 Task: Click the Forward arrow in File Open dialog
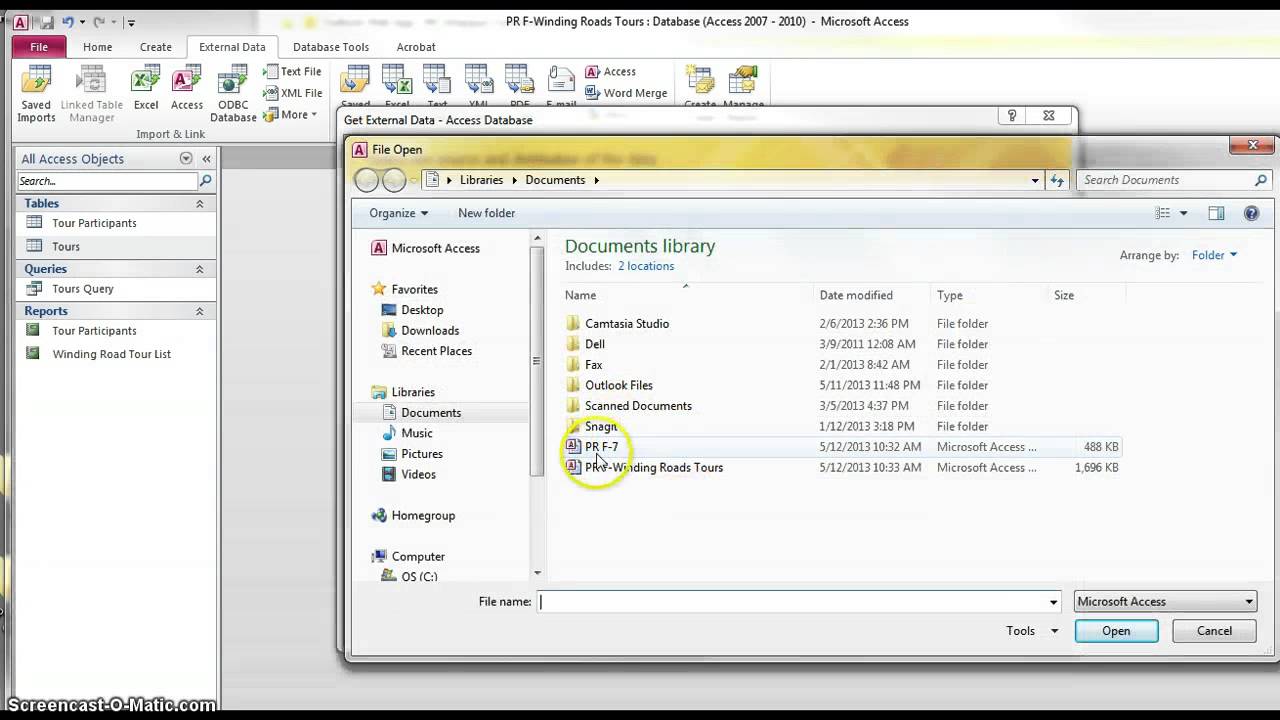tap(394, 180)
